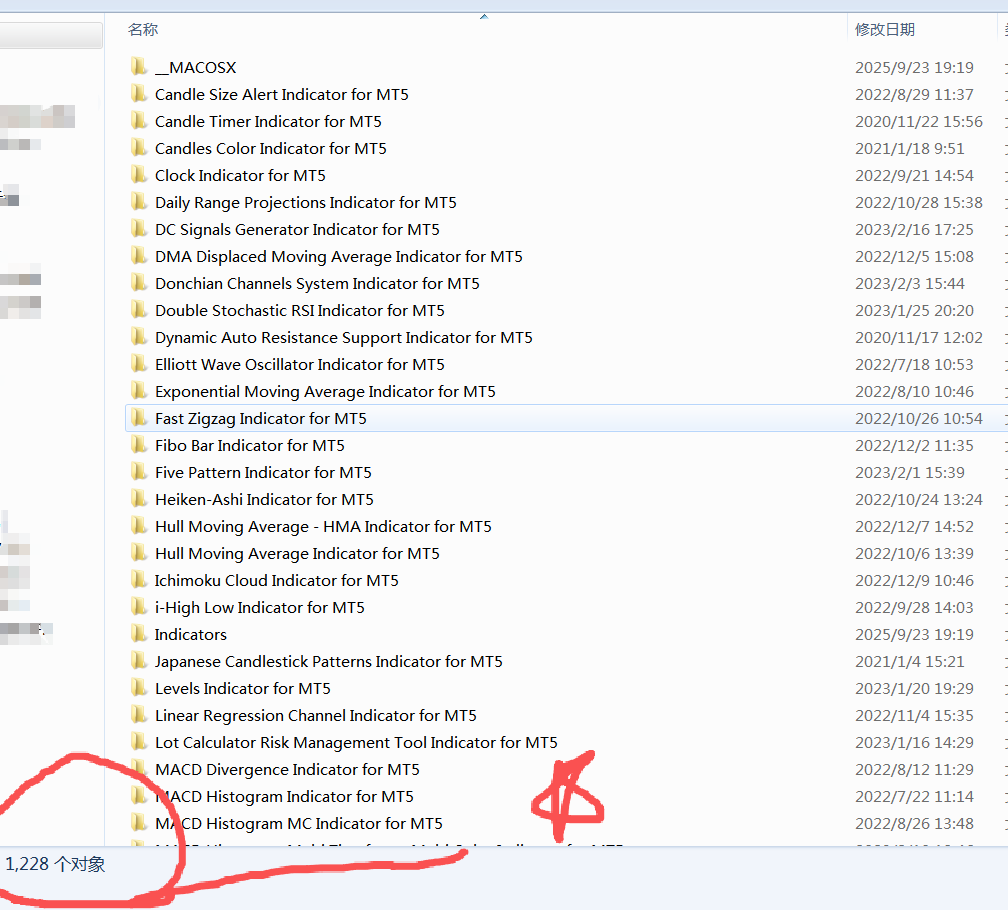The image size is (1008, 910).
Task: Sort files by the 修改日期 column header
Action: click(885, 30)
